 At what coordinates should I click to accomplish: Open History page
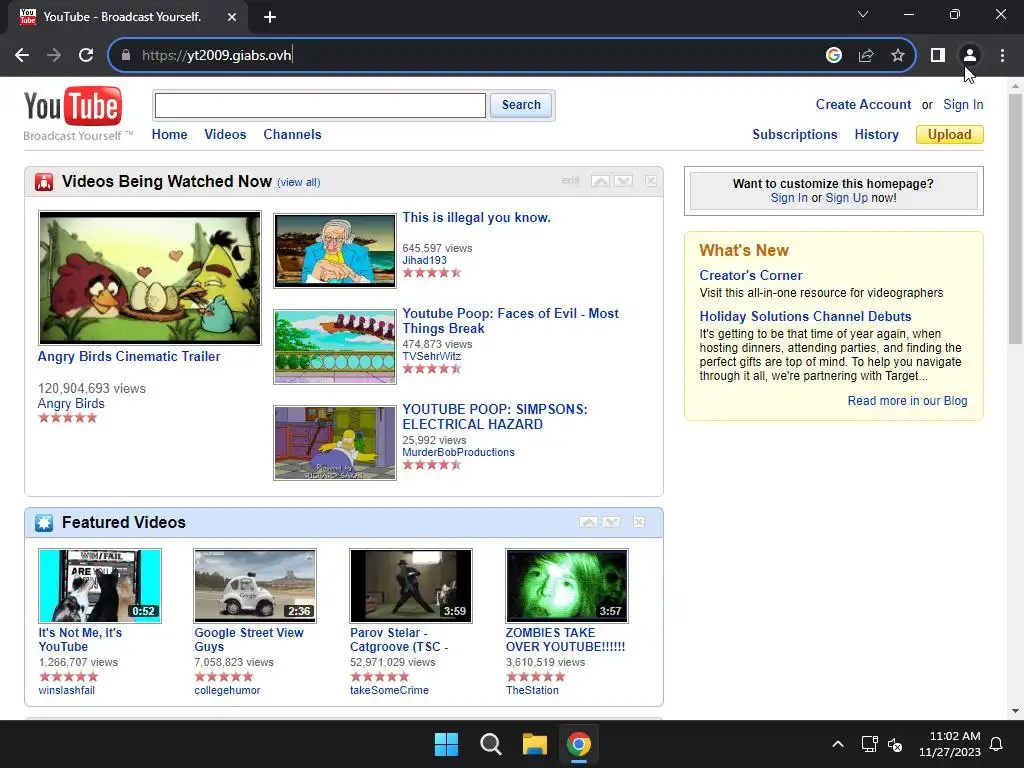pyautogui.click(x=876, y=135)
